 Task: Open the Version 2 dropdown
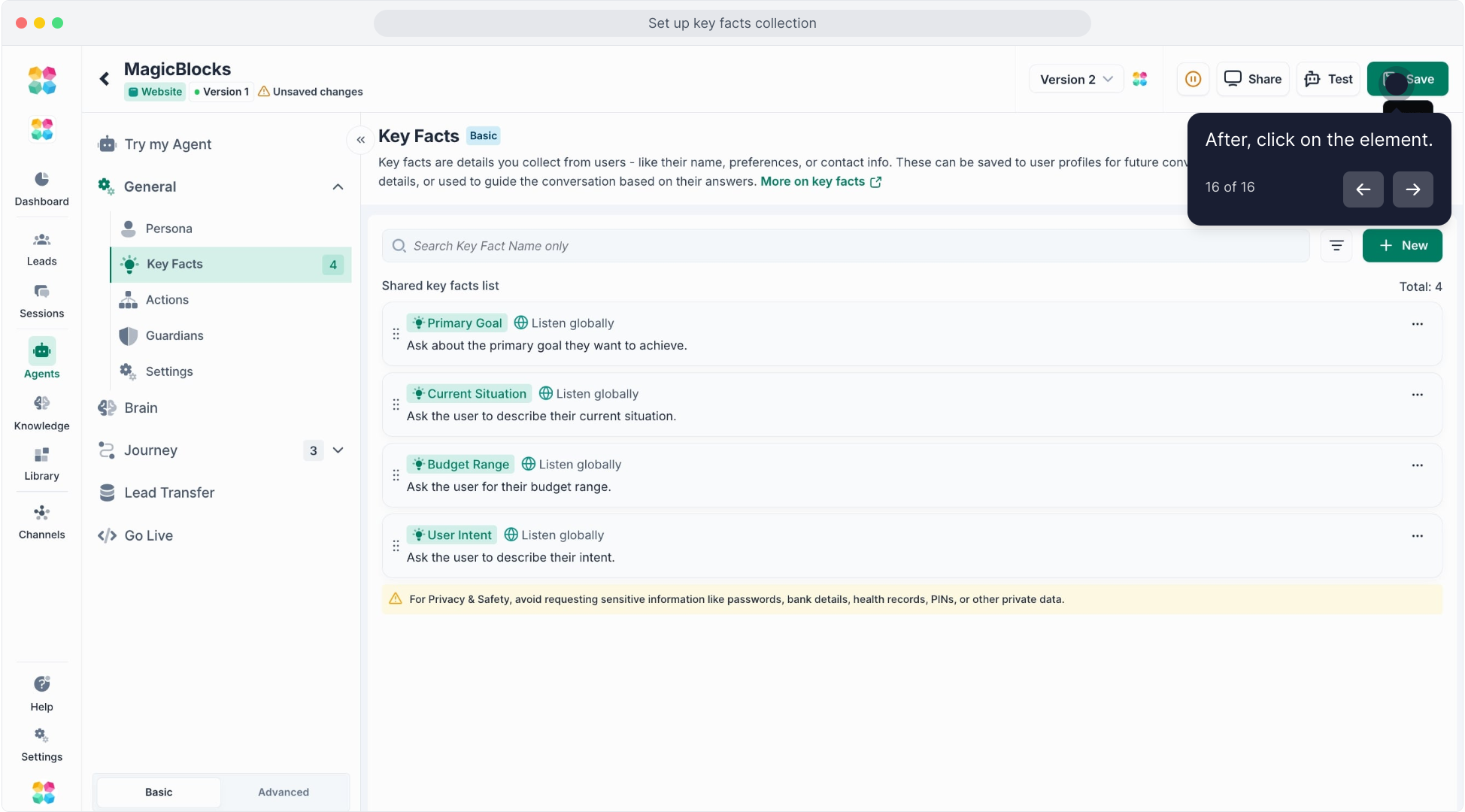point(1075,79)
